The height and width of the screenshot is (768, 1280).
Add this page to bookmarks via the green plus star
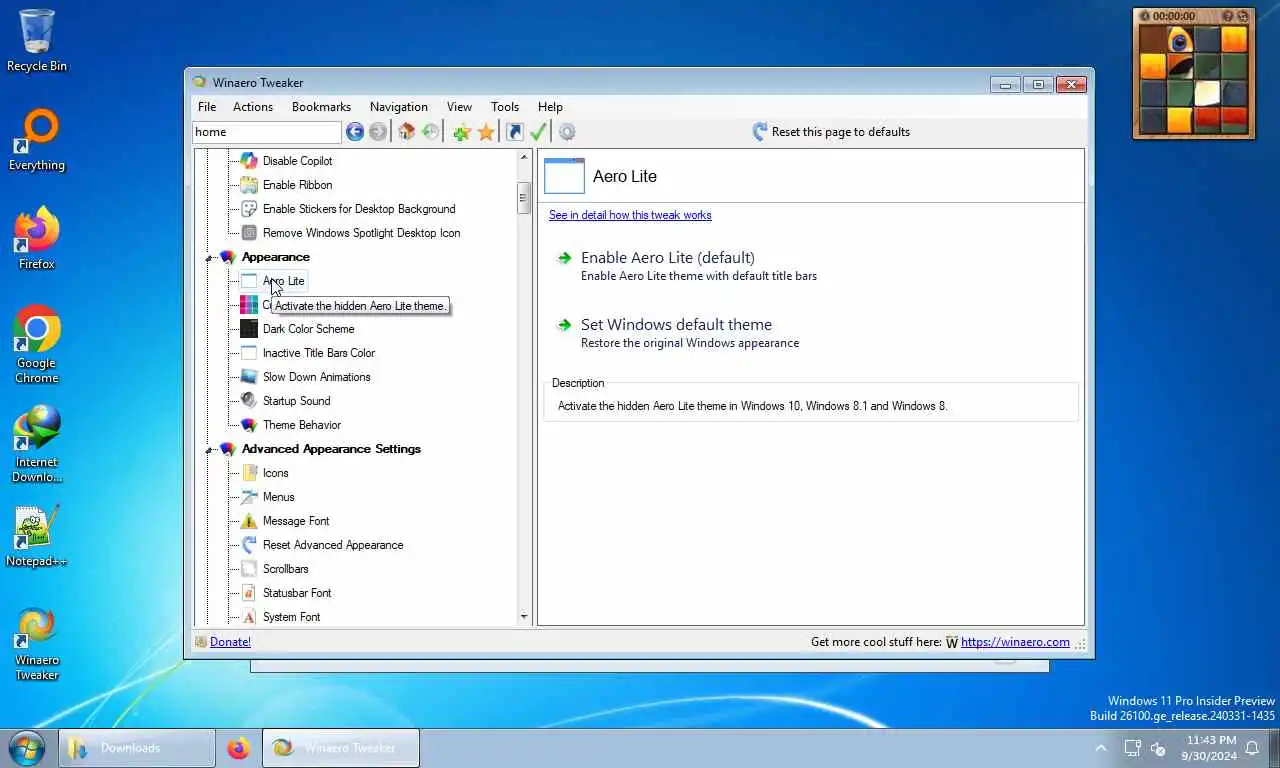tap(461, 132)
